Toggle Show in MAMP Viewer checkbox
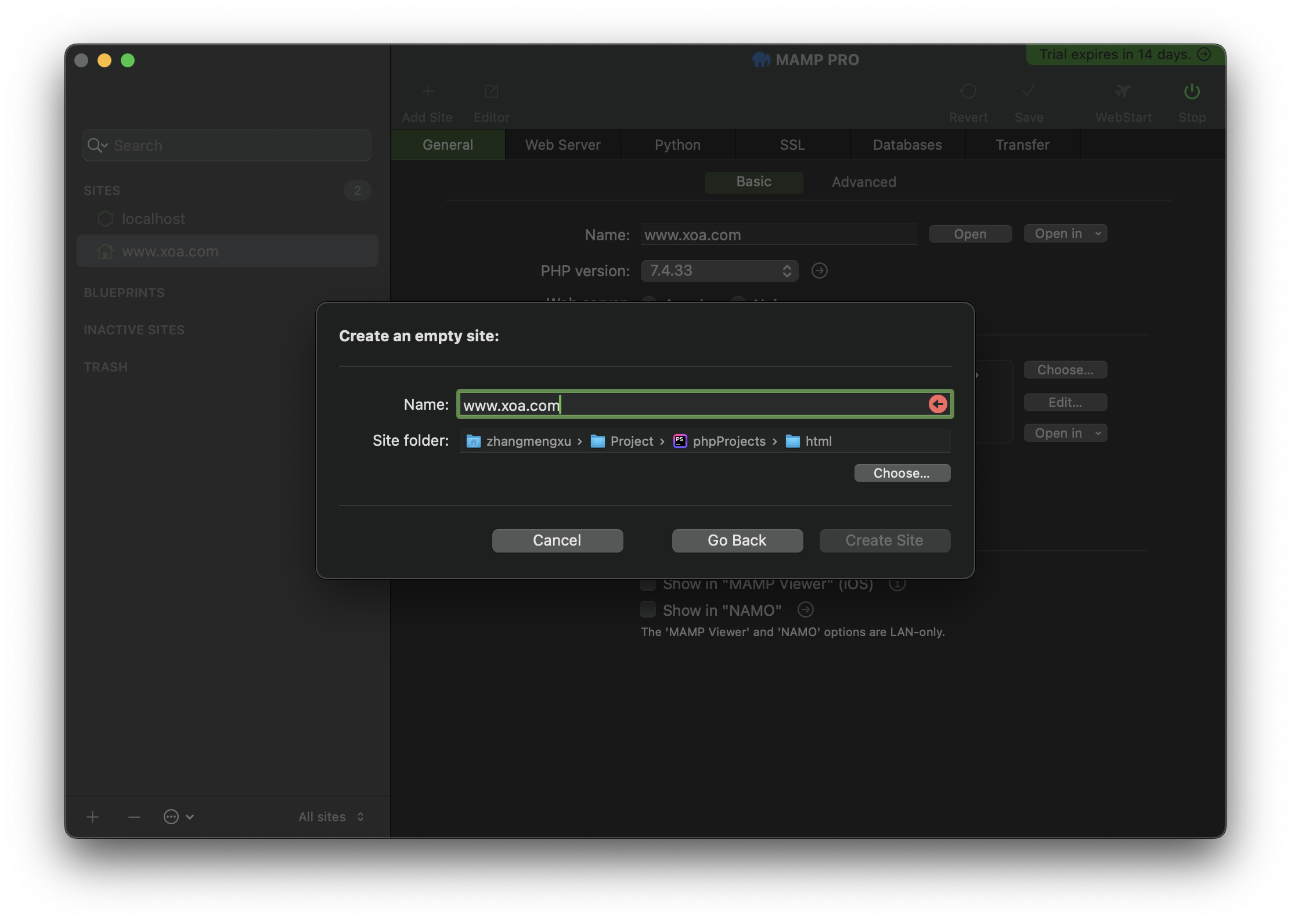Image resolution: width=1291 pixels, height=924 pixels. tap(648, 584)
